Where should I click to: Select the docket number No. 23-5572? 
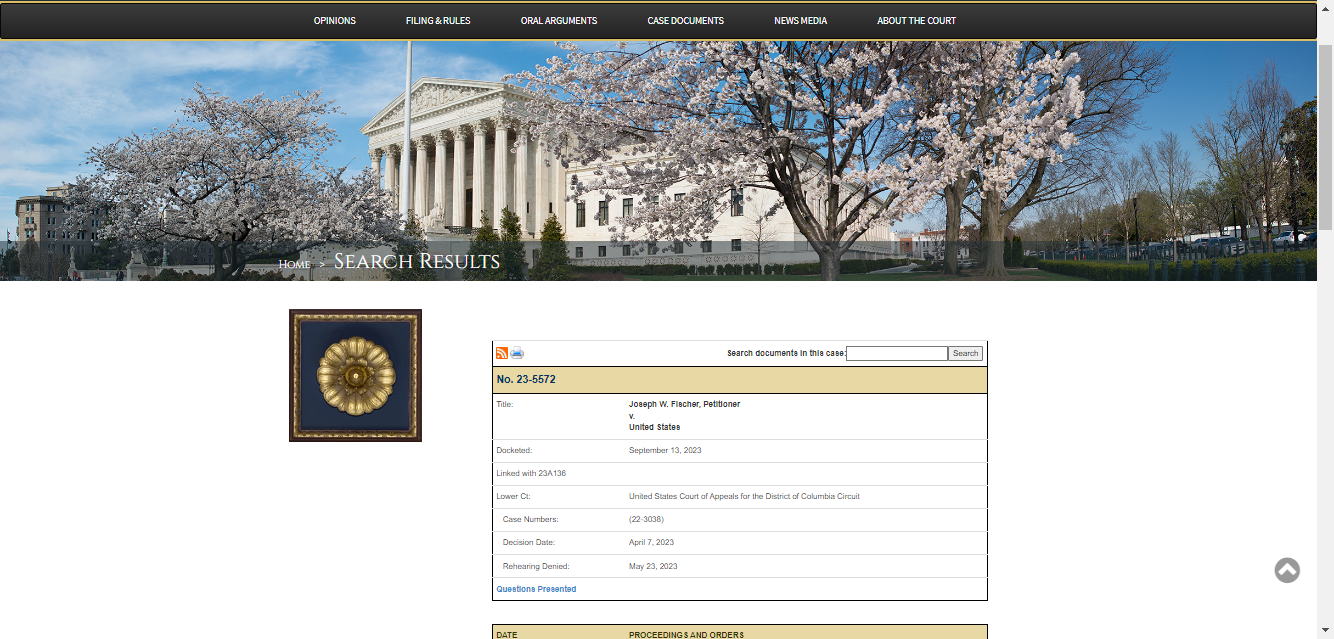pyautogui.click(x=526, y=380)
